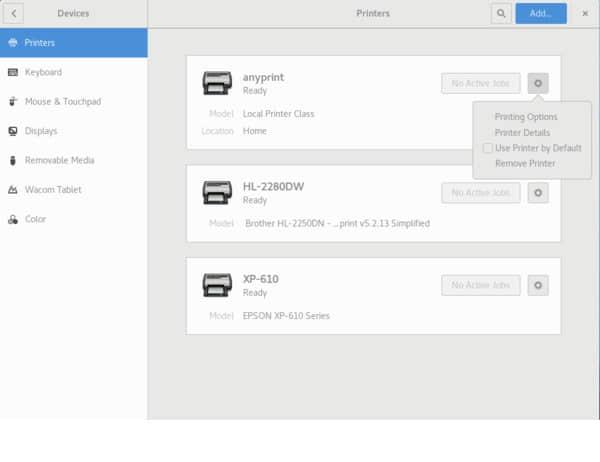The height and width of the screenshot is (462, 600).
Task: Choose Printing Options from the popup menu
Action: [x=526, y=117]
